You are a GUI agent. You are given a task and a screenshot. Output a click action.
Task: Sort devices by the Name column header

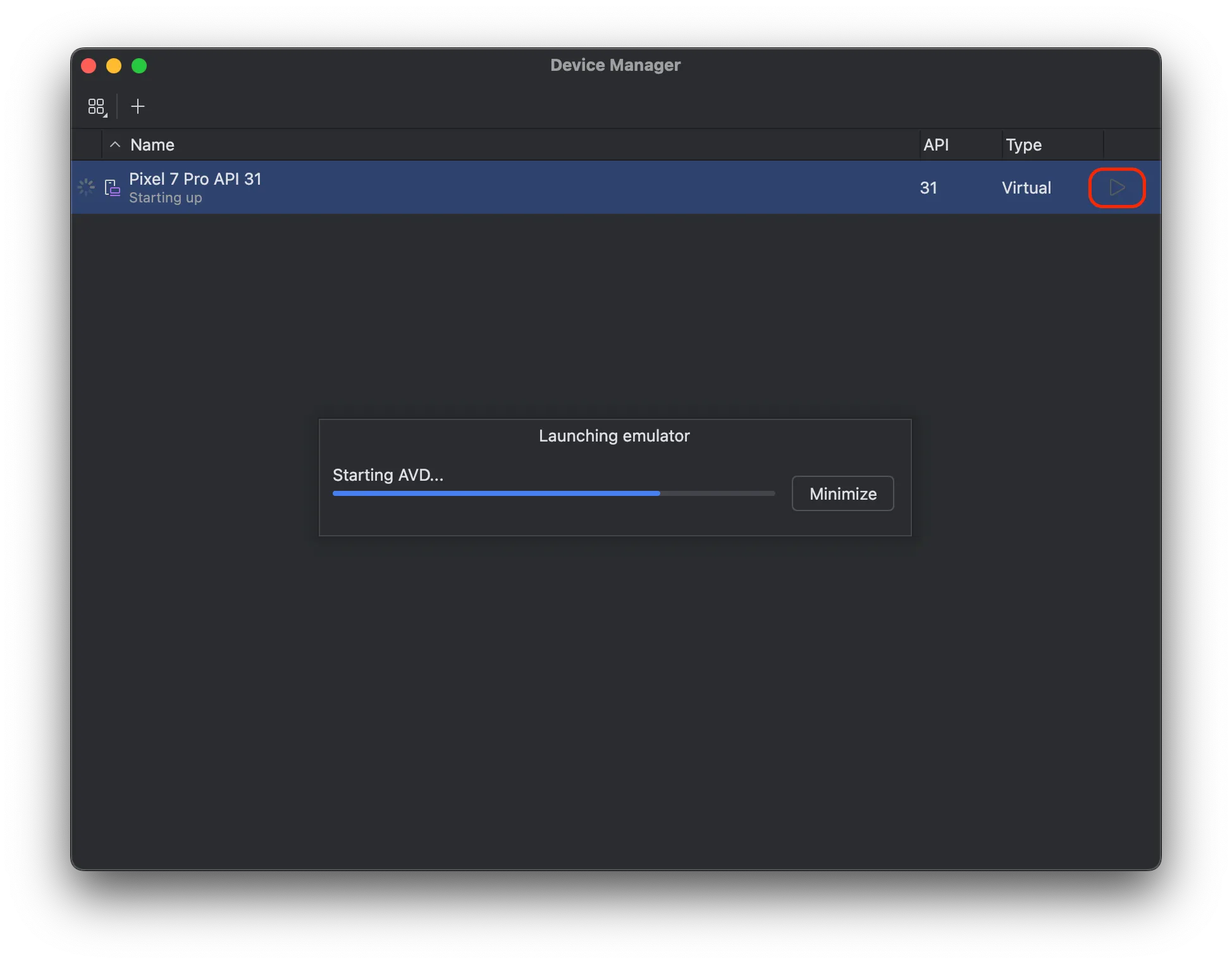point(152,145)
